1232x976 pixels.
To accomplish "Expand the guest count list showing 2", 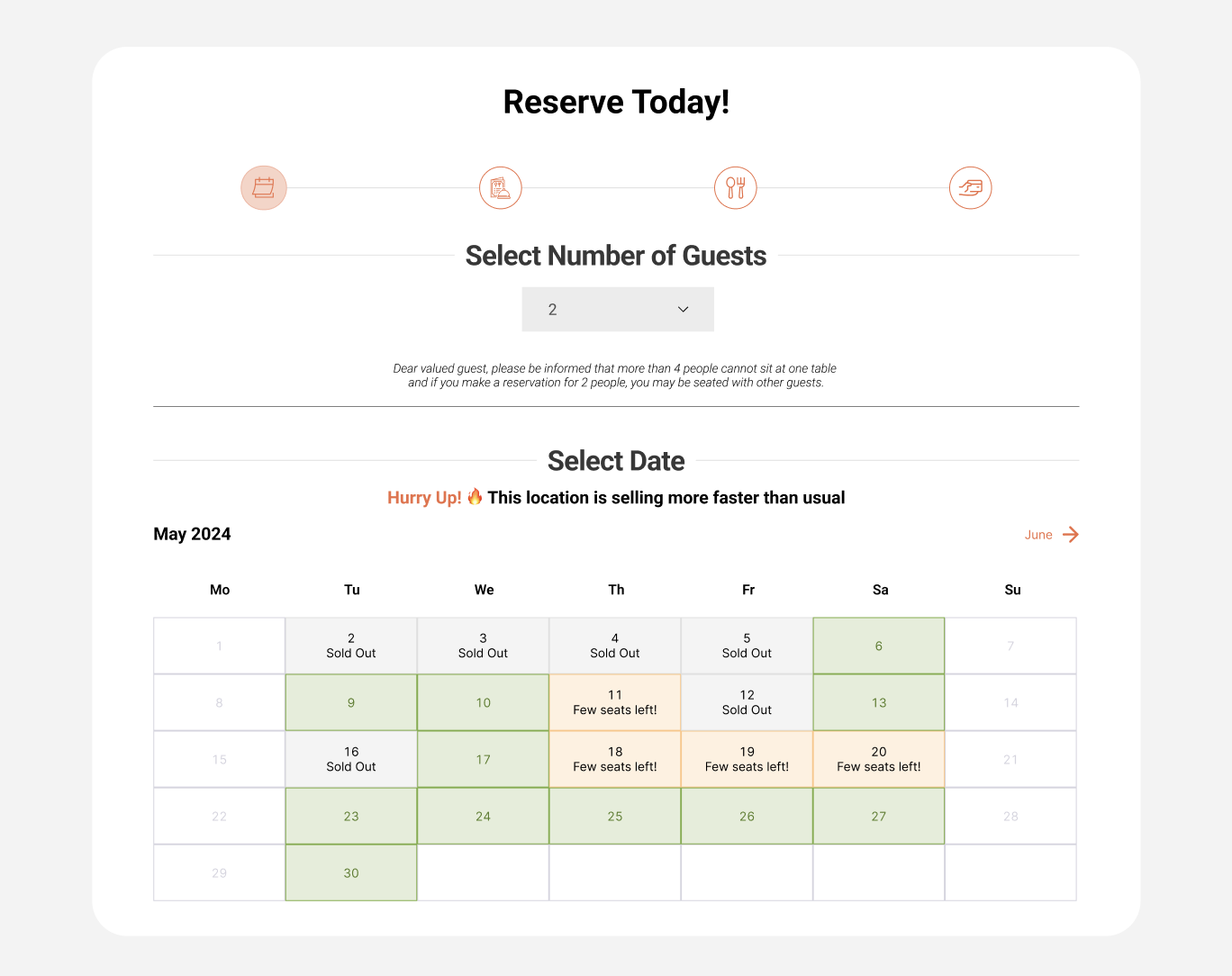I will tap(617, 309).
